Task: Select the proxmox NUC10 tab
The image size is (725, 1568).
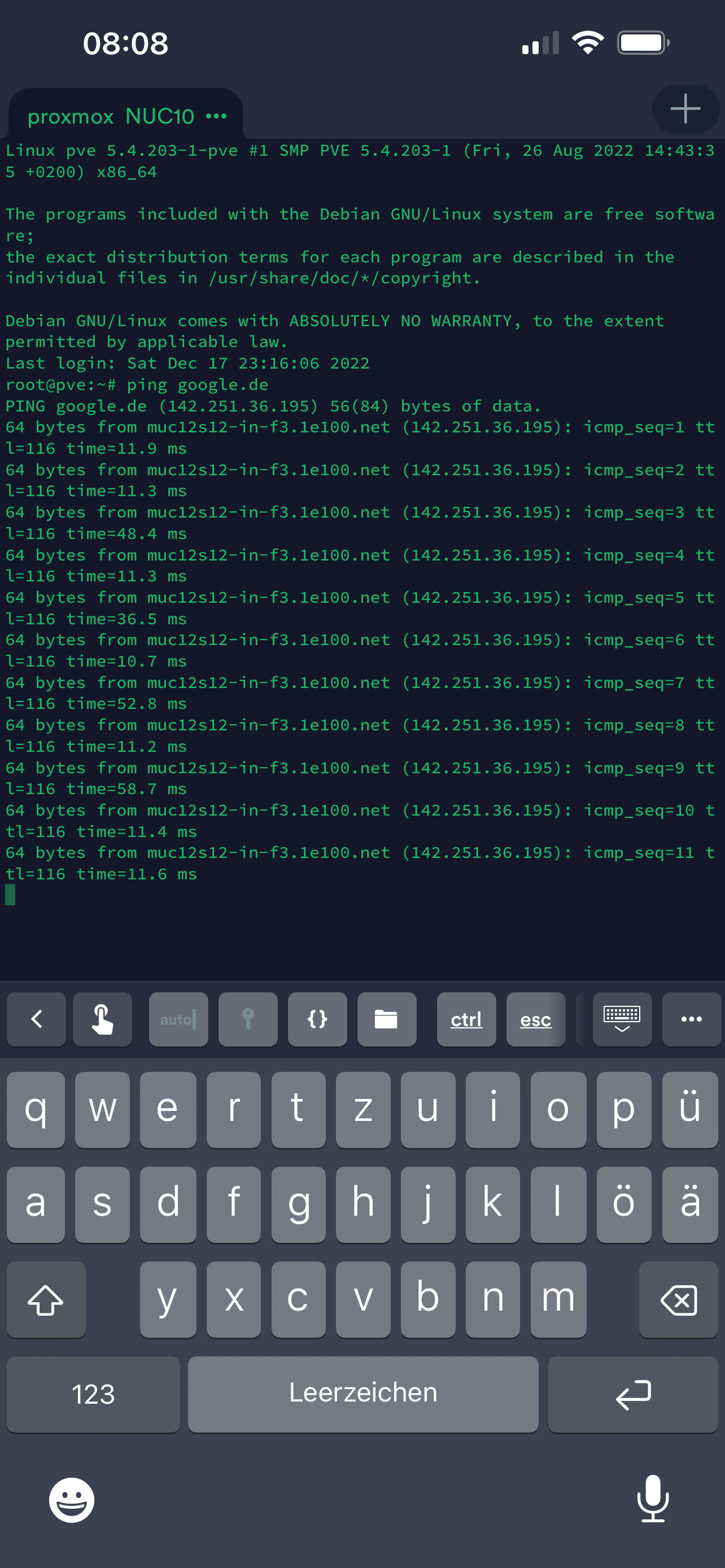Action: pyautogui.click(x=111, y=116)
